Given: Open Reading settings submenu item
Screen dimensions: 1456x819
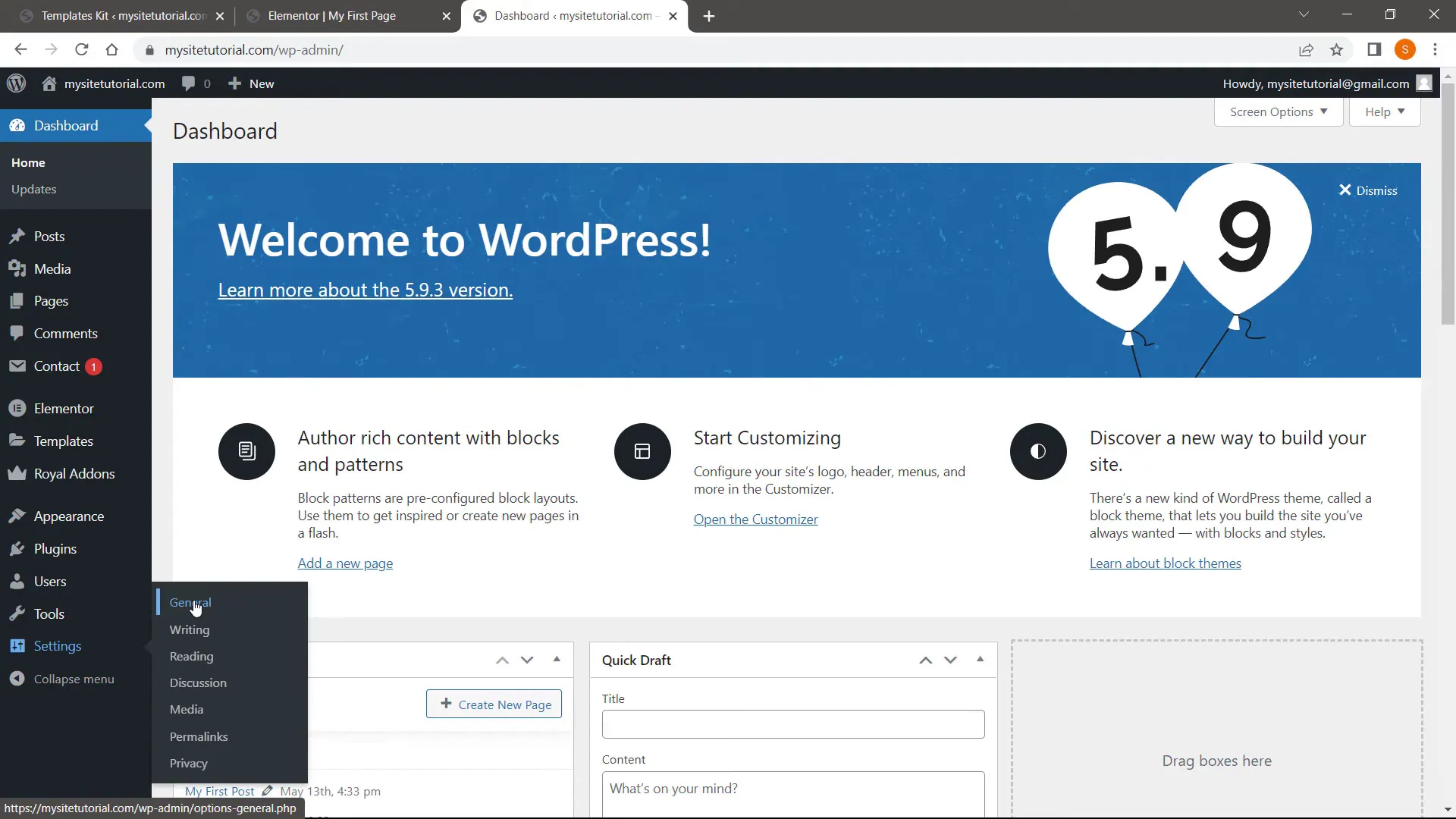Looking at the screenshot, I should 191,657.
